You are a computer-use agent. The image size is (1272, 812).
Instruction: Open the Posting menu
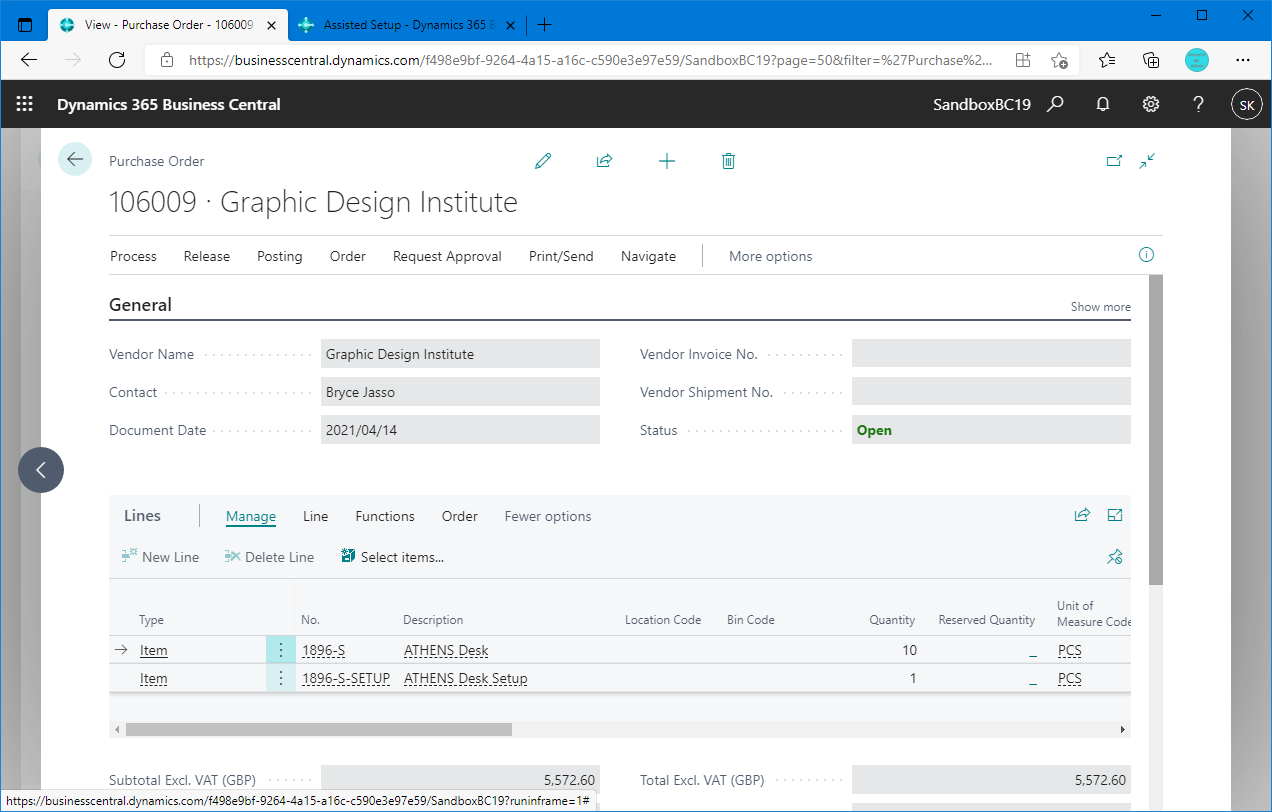coord(279,256)
